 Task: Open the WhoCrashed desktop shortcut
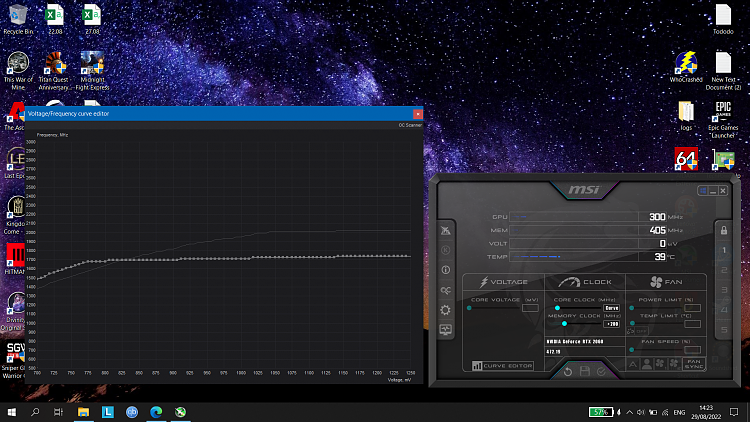pos(686,67)
